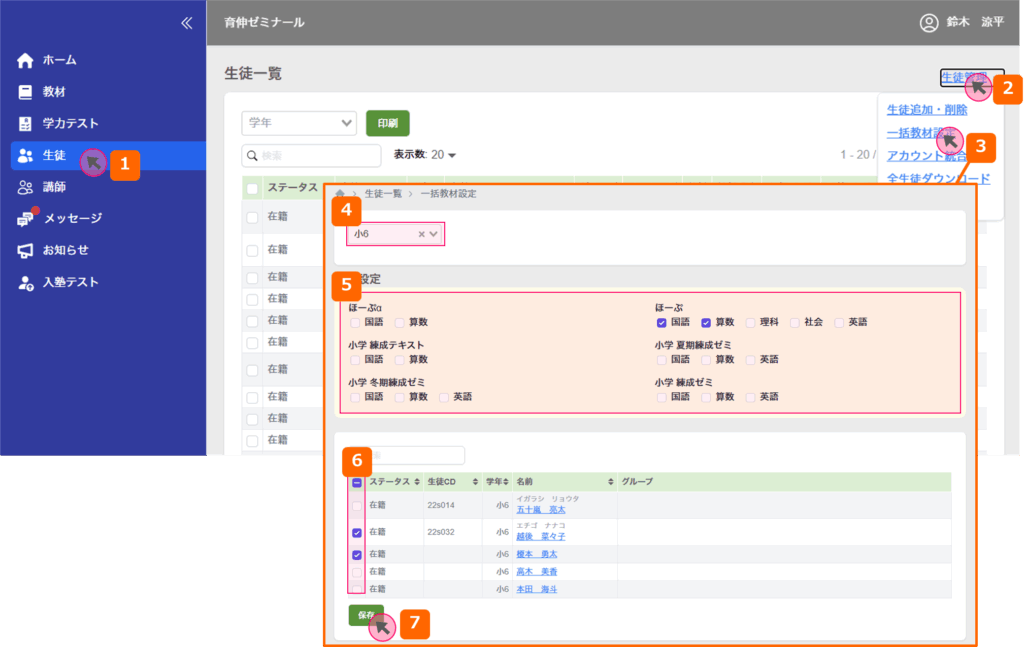The width and height of the screenshot is (1024, 647).
Task: Uncheck 国語 under the ほーぷ material
Action: pos(662,323)
